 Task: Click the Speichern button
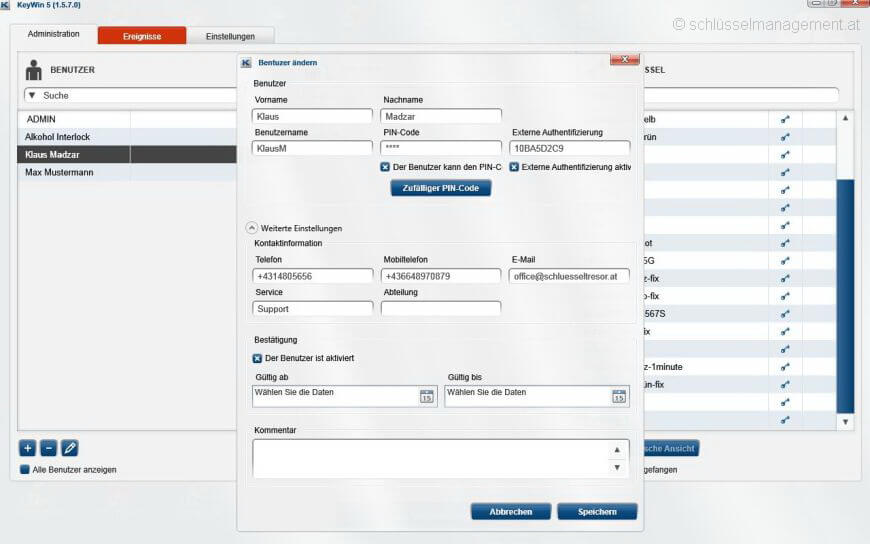pyautogui.click(x=597, y=511)
